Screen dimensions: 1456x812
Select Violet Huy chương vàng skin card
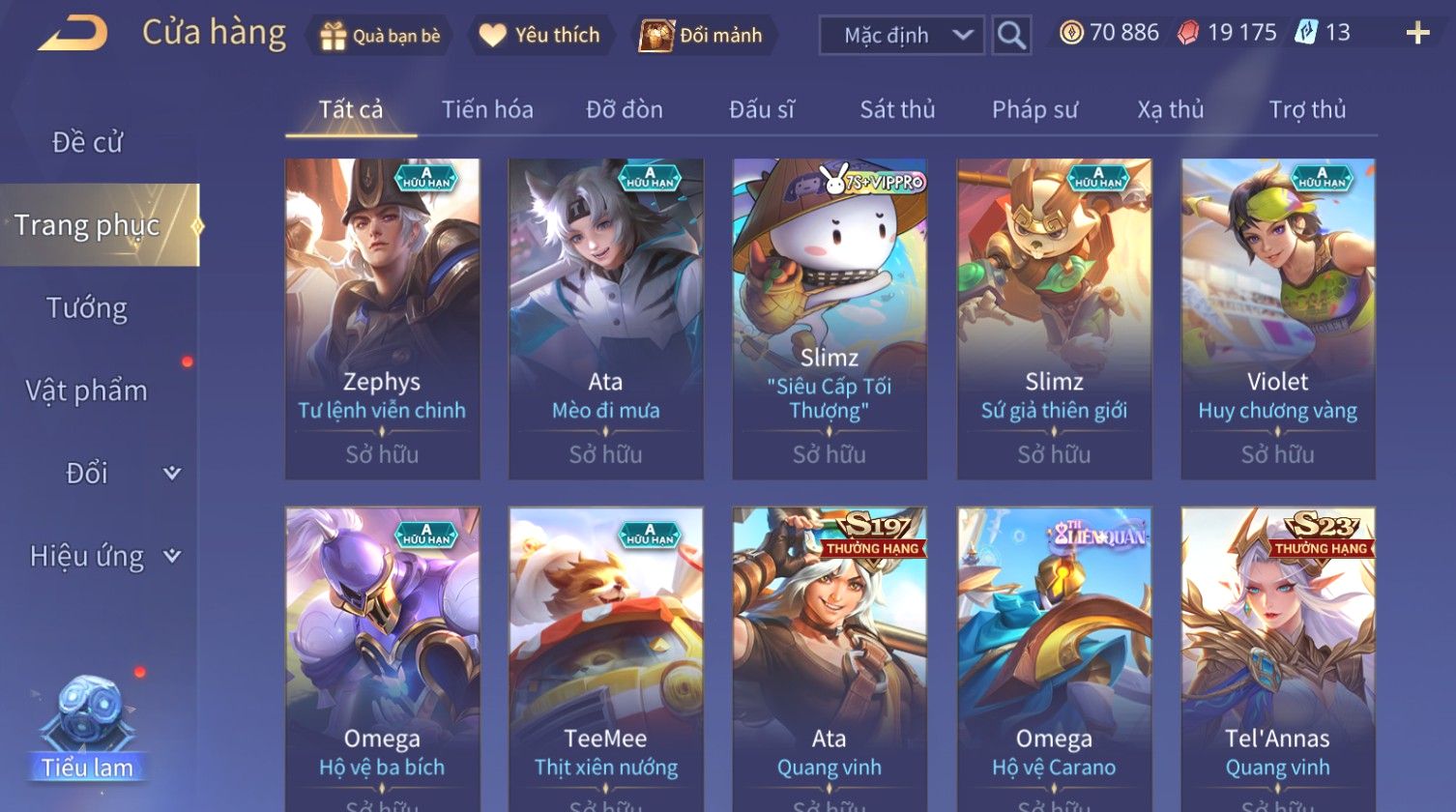pos(1278,319)
